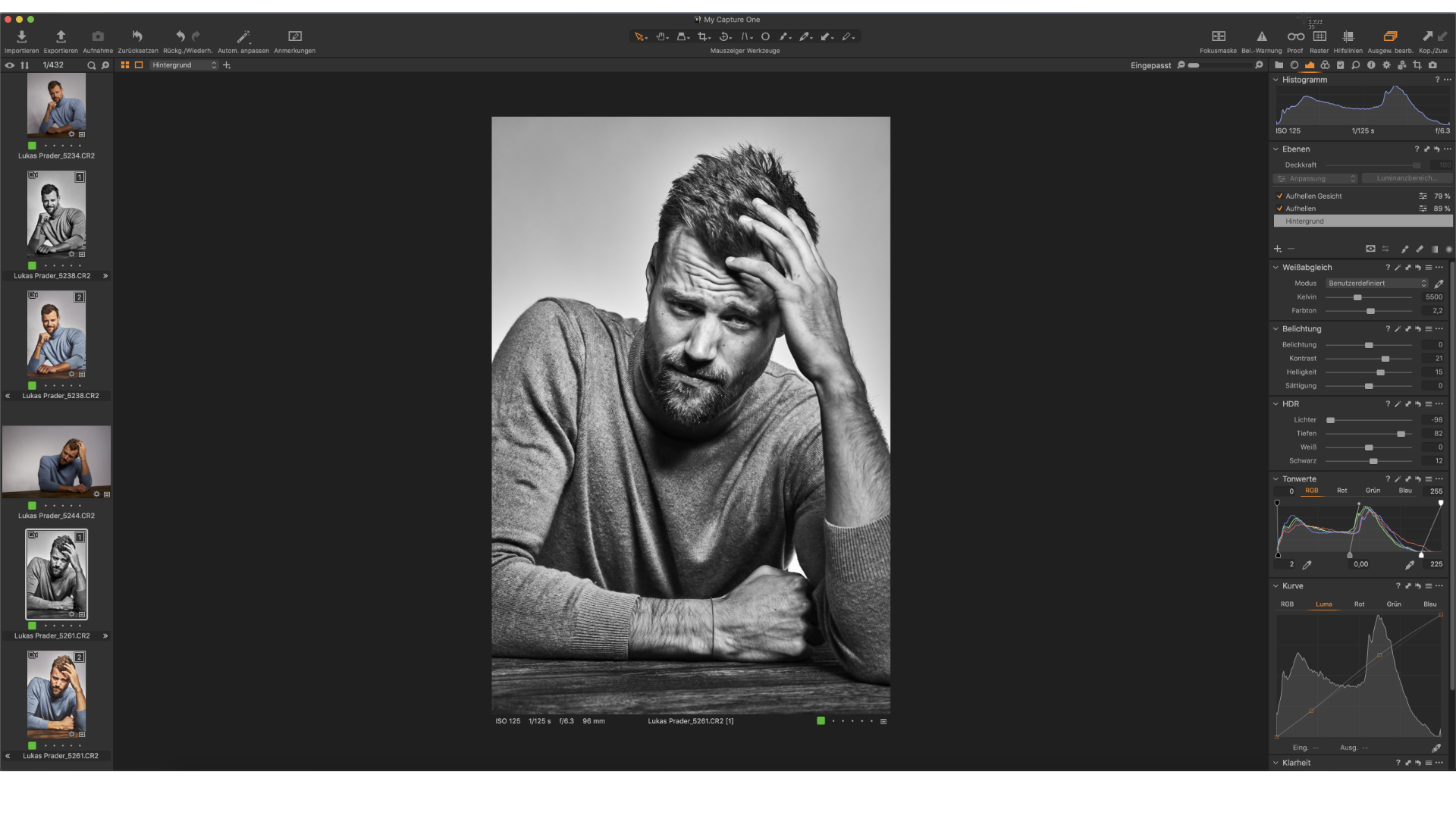Disable the Aufhellen layer checkbox
The image size is (1456, 819).
tap(1279, 209)
